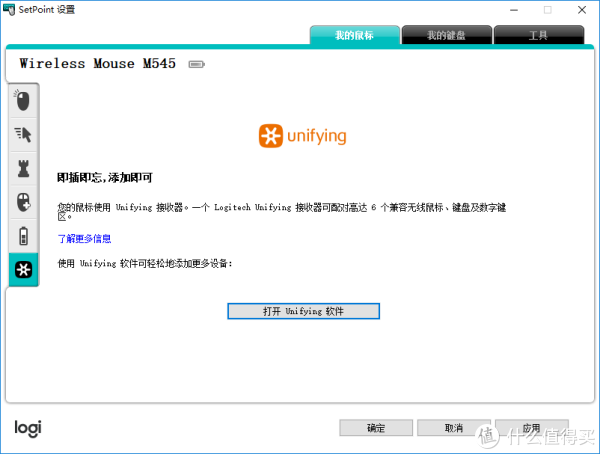Click the 应用 button
This screenshot has height=454, width=600.
[x=532, y=428]
